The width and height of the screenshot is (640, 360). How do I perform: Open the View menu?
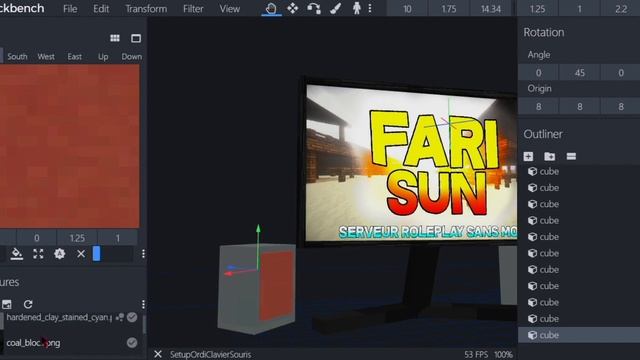point(229,9)
